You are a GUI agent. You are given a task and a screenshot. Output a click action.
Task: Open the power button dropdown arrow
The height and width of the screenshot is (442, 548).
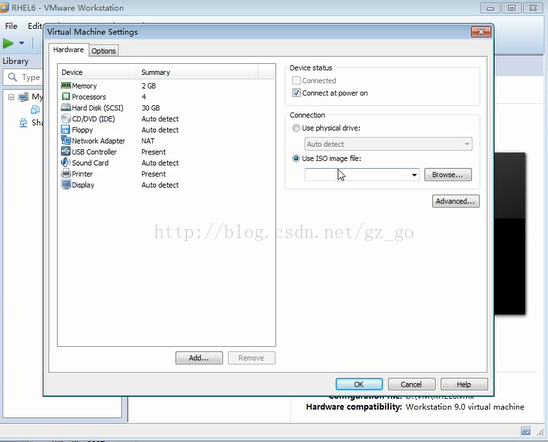(22, 43)
